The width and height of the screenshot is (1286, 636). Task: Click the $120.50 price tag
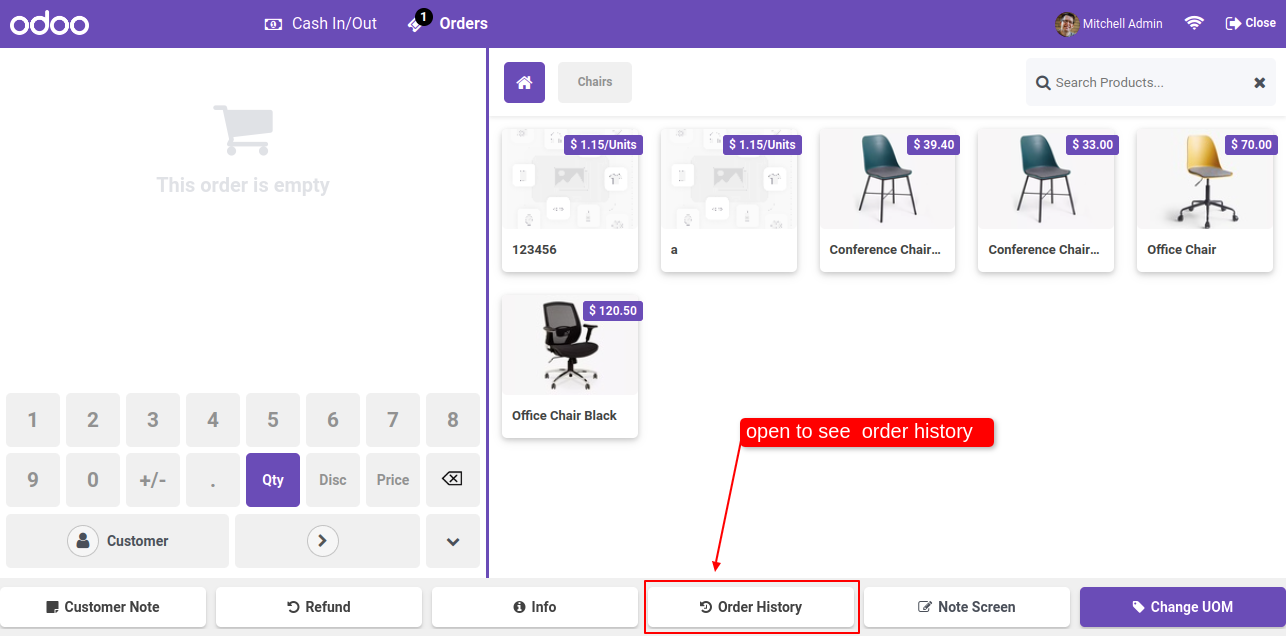[613, 311]
